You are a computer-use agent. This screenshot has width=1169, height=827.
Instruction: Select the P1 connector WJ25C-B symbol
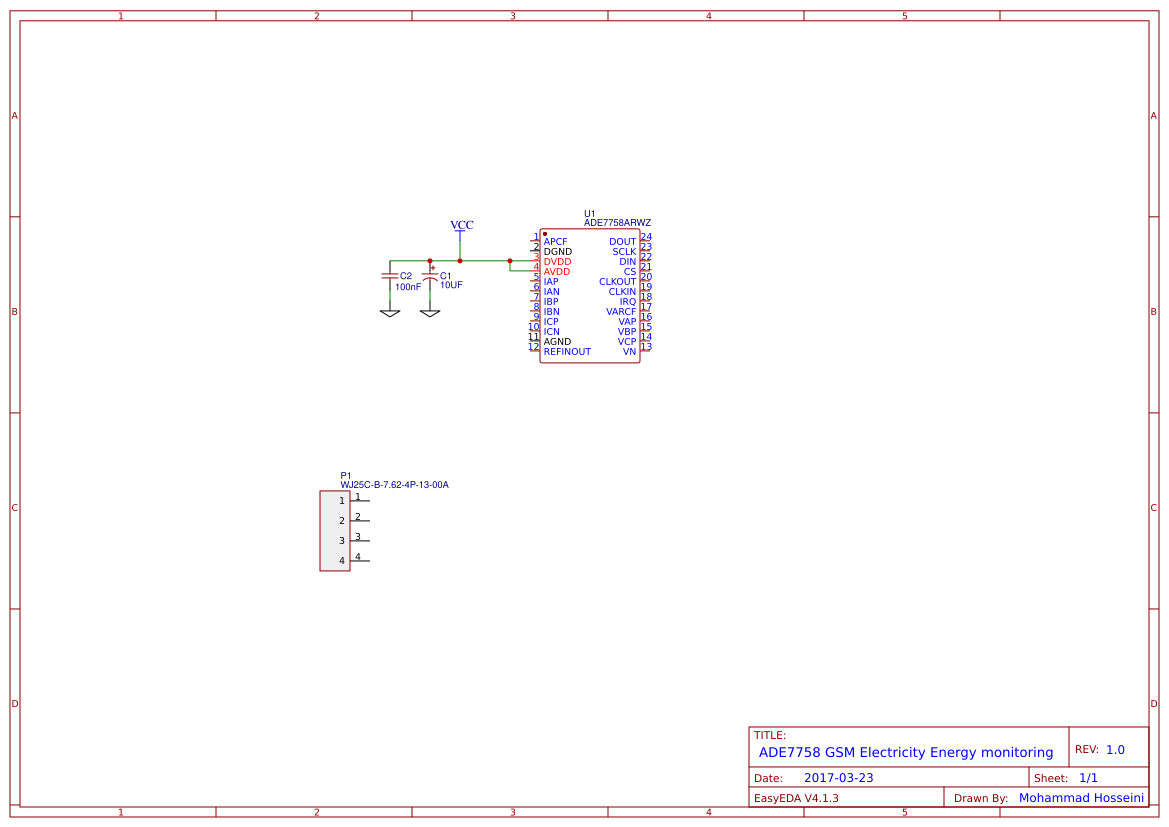click(x=336, y=528)
